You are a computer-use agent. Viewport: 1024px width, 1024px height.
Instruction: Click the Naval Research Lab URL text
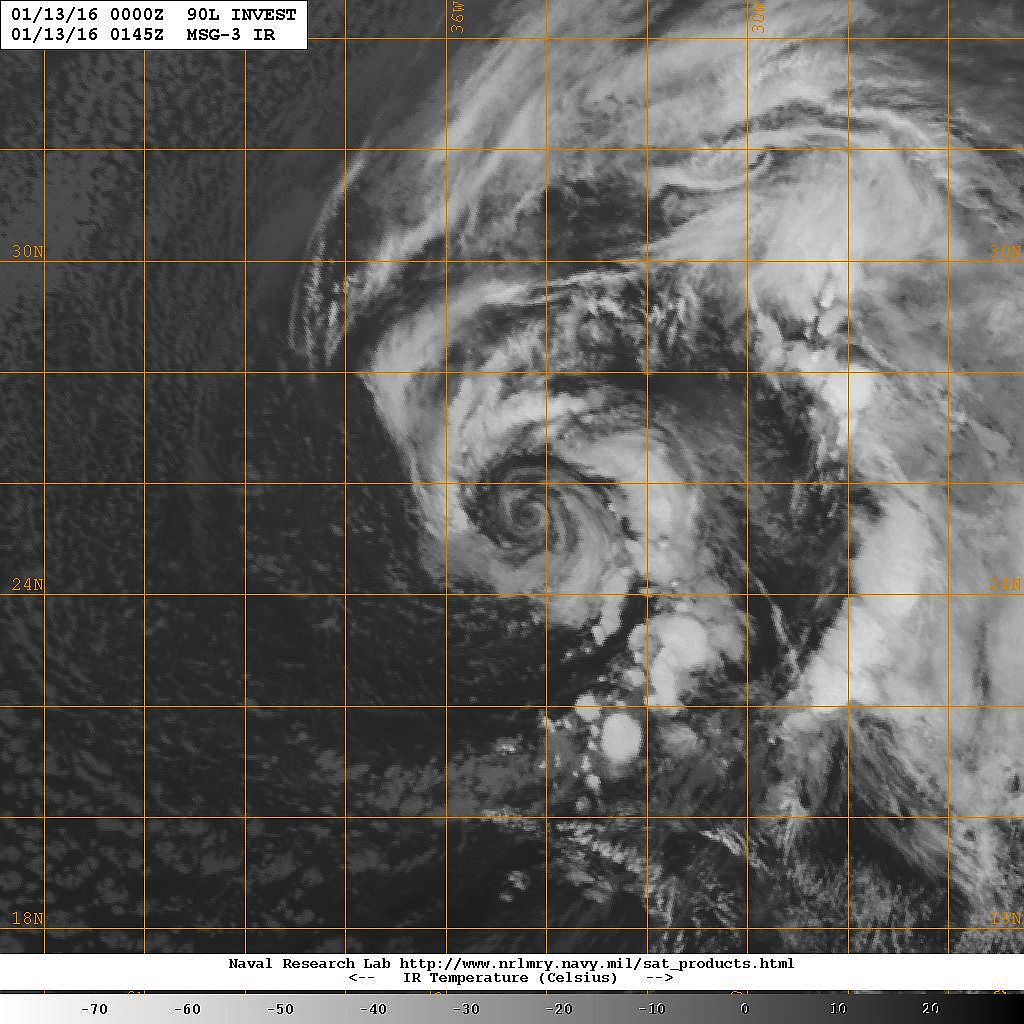pos(511,963)
